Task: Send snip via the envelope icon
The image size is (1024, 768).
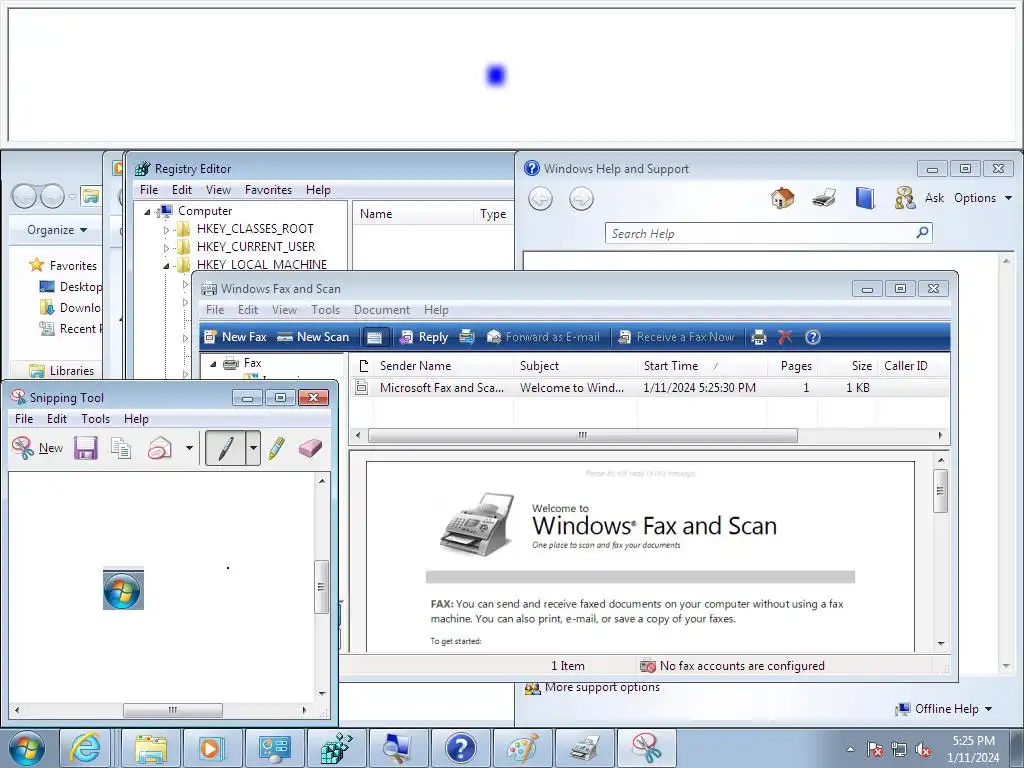Action: pos(159,448)
